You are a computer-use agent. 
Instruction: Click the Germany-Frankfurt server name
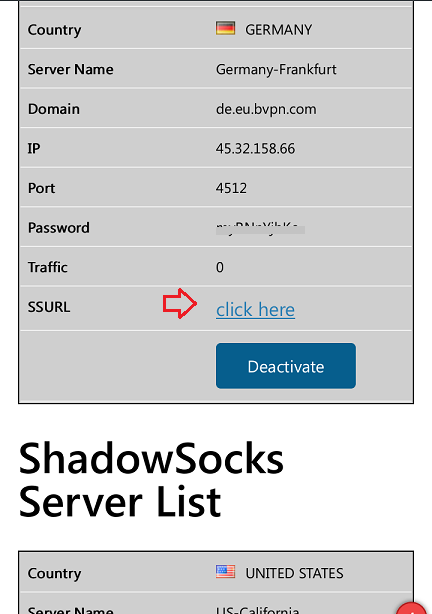click(x=276, y=69)
